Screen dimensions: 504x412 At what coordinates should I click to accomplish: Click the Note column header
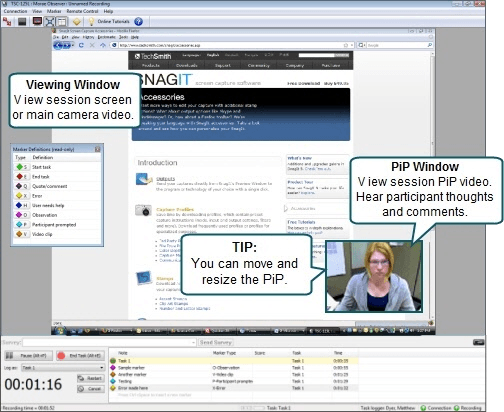tap(123, 353)
